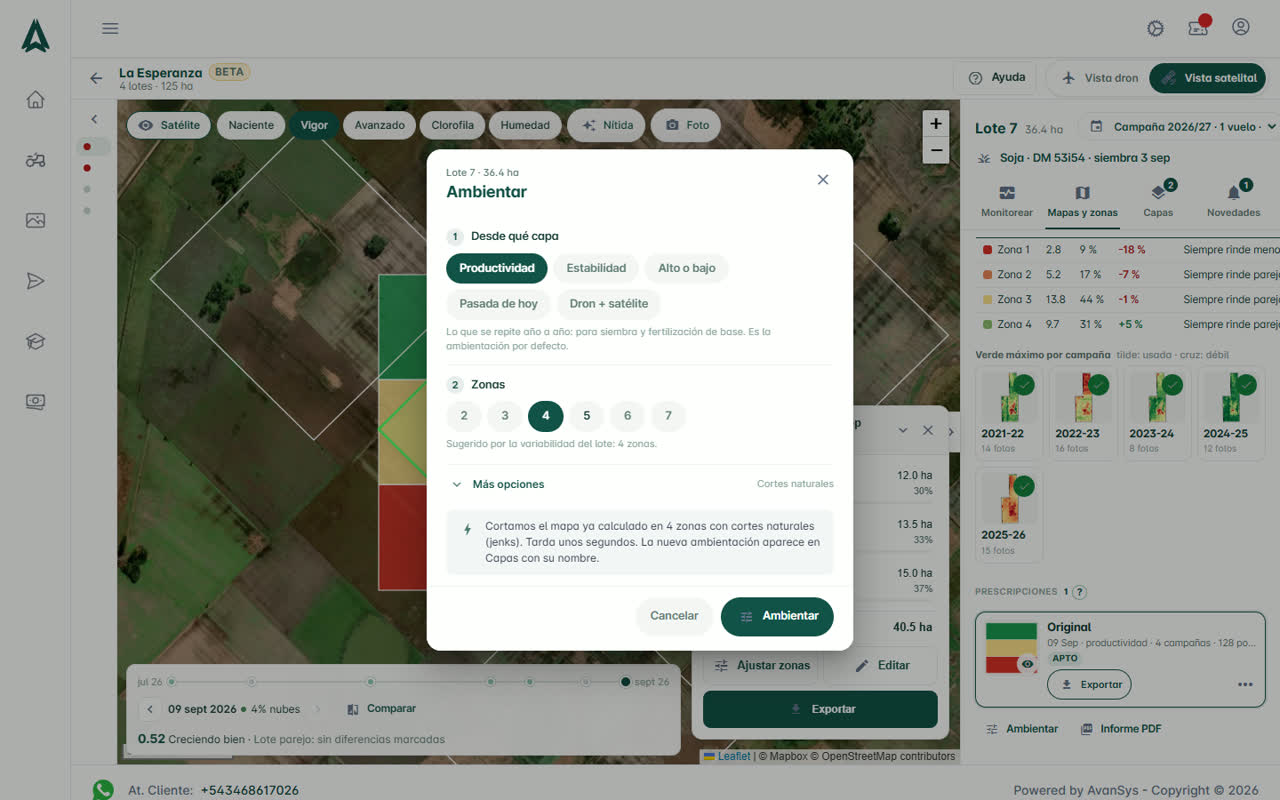Open the graduation cap sidebar icon
1280x800 pixels.
click(35, 341)
